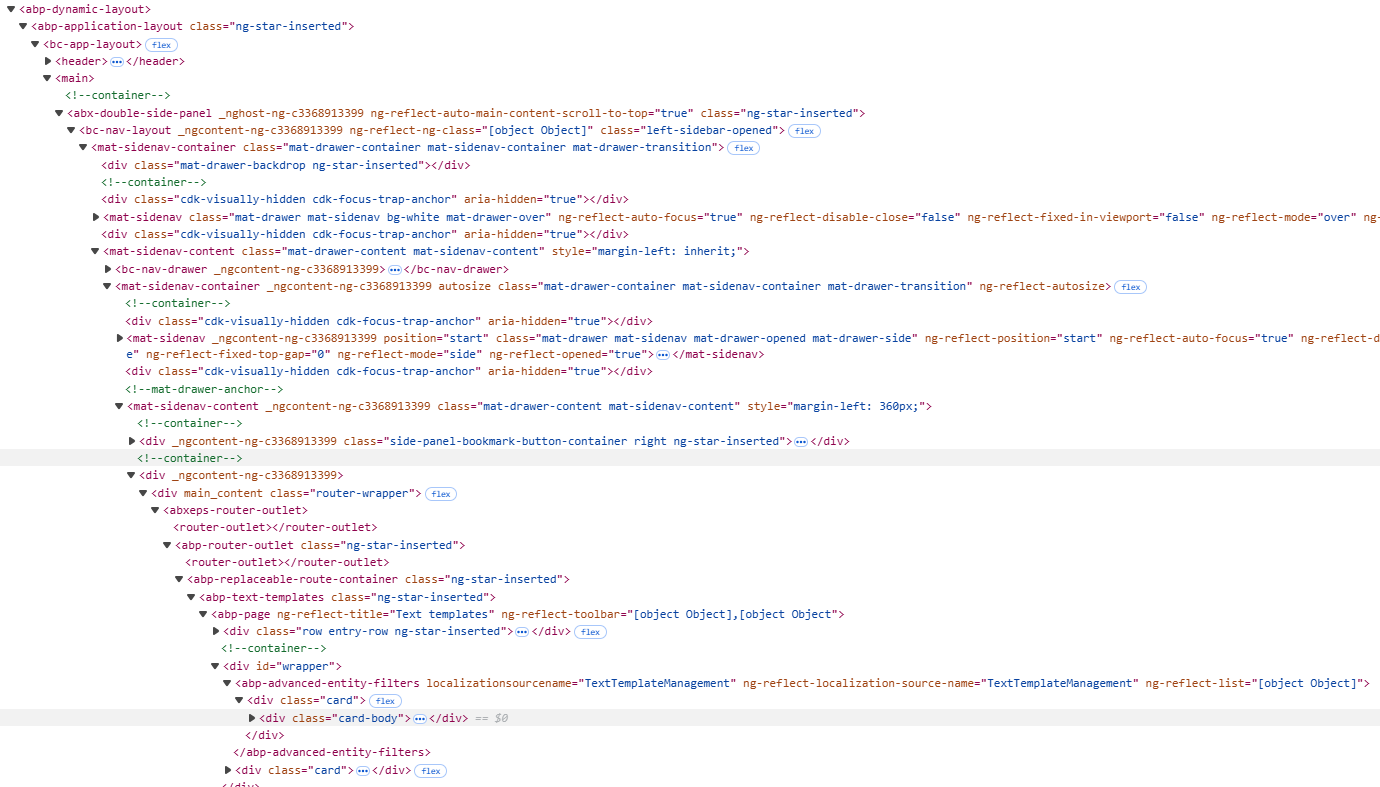Viewport: 1380px width, 787px height.
Task: Click ellipsis in side-panel-bookmark-button-container div
Action: pyautogui.click(x=800, y=442)
